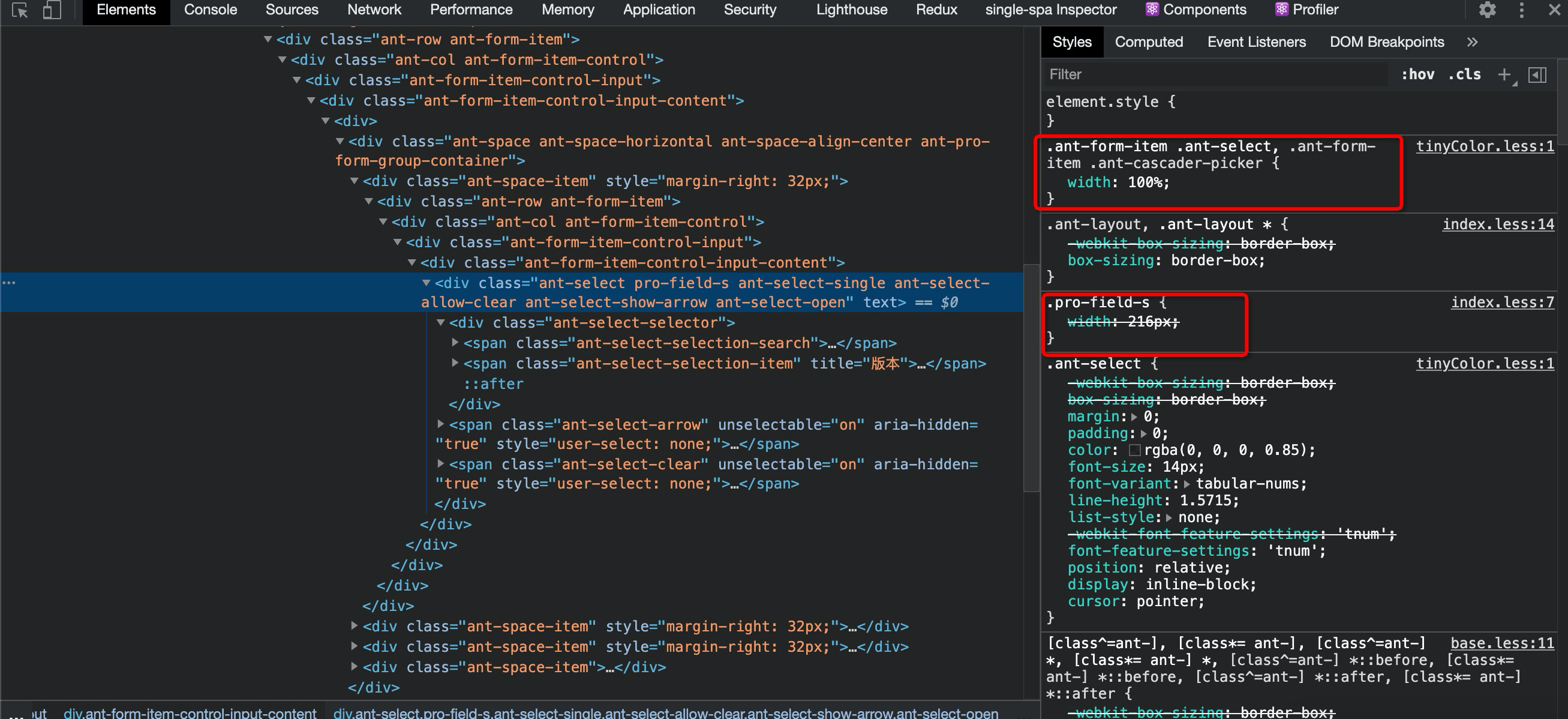Click the rgba color swatch in .ant-select rule
Screen dimensions: 1568x719
[1136, 450]
